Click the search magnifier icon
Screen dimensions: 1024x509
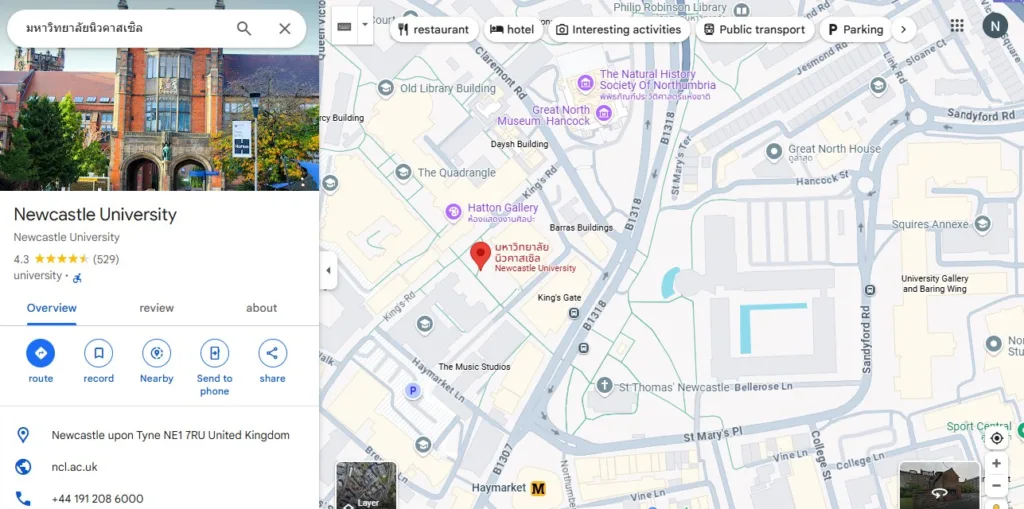click(244, 29)
